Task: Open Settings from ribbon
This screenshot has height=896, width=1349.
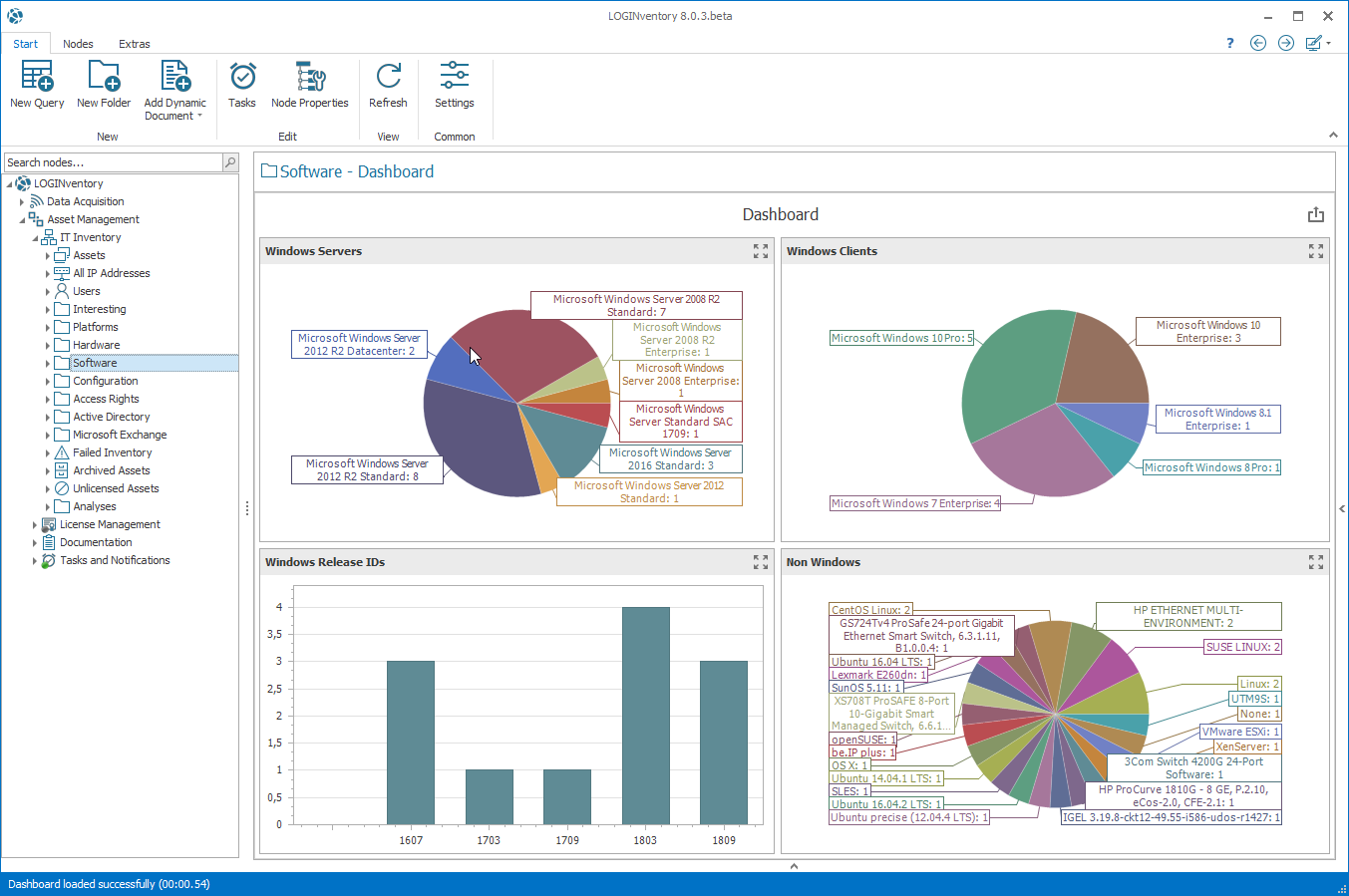Action: click(x=455, y=85)
